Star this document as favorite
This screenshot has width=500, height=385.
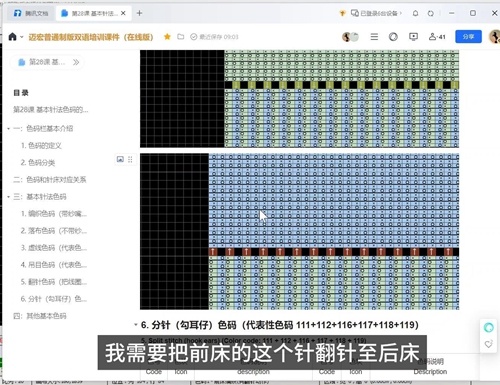[x=167, y=37]
